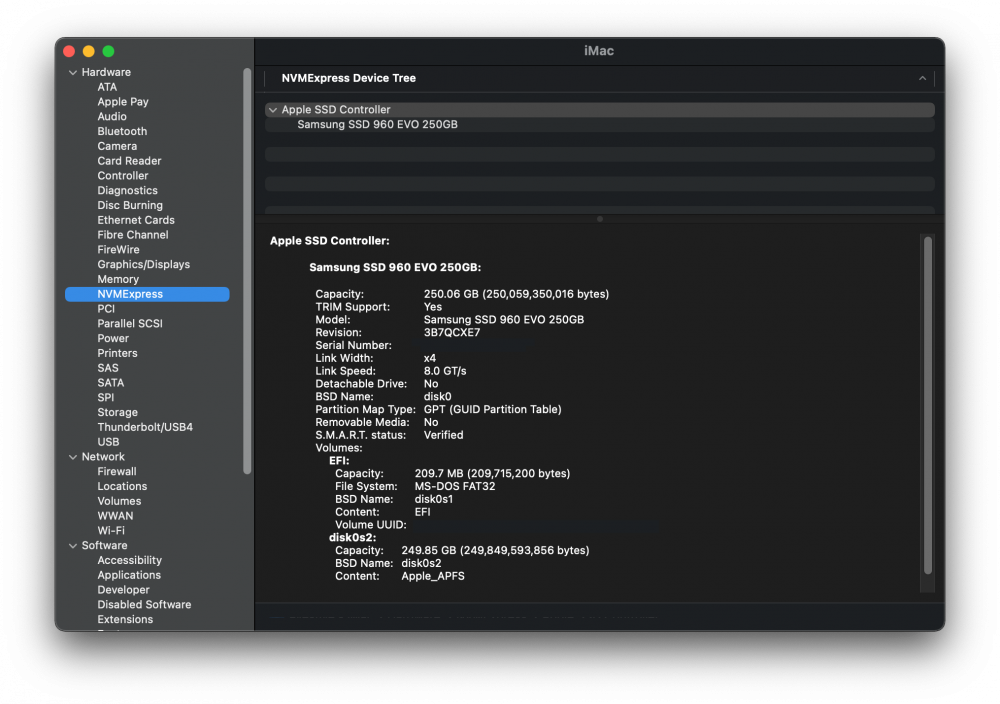Viewport: 1000px width, 704px height.
Task: Select USB in the sidebar
Action: click(x=108, y=442)
